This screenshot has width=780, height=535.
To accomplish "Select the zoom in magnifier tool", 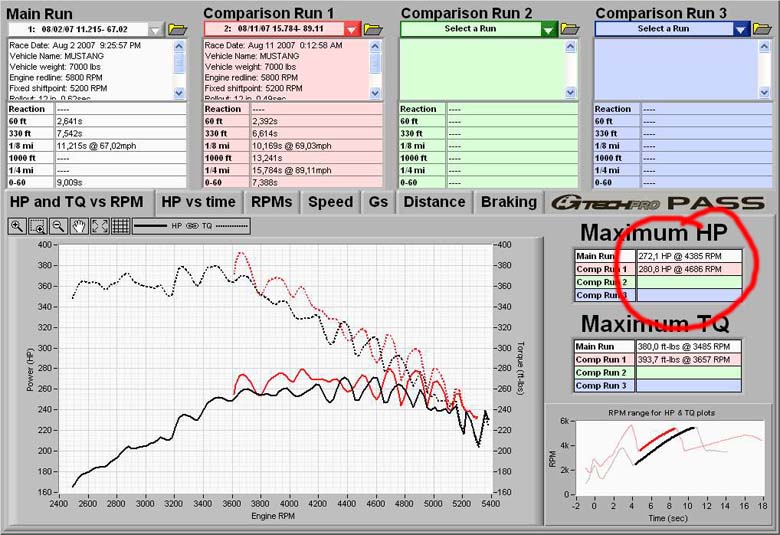I will 17,226.
